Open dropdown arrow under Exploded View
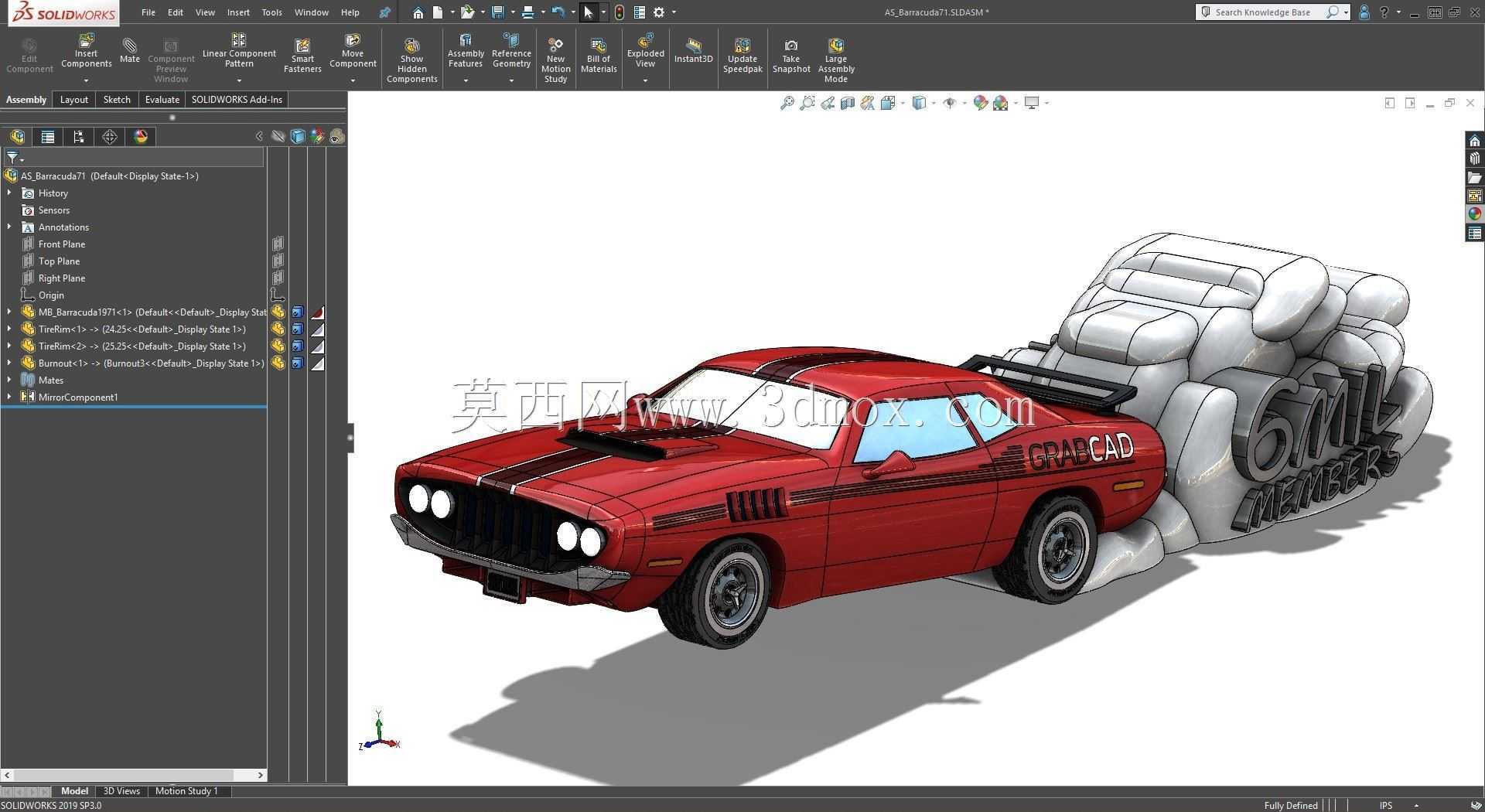This screenshot has height=812, width=1485. point(646,80)
